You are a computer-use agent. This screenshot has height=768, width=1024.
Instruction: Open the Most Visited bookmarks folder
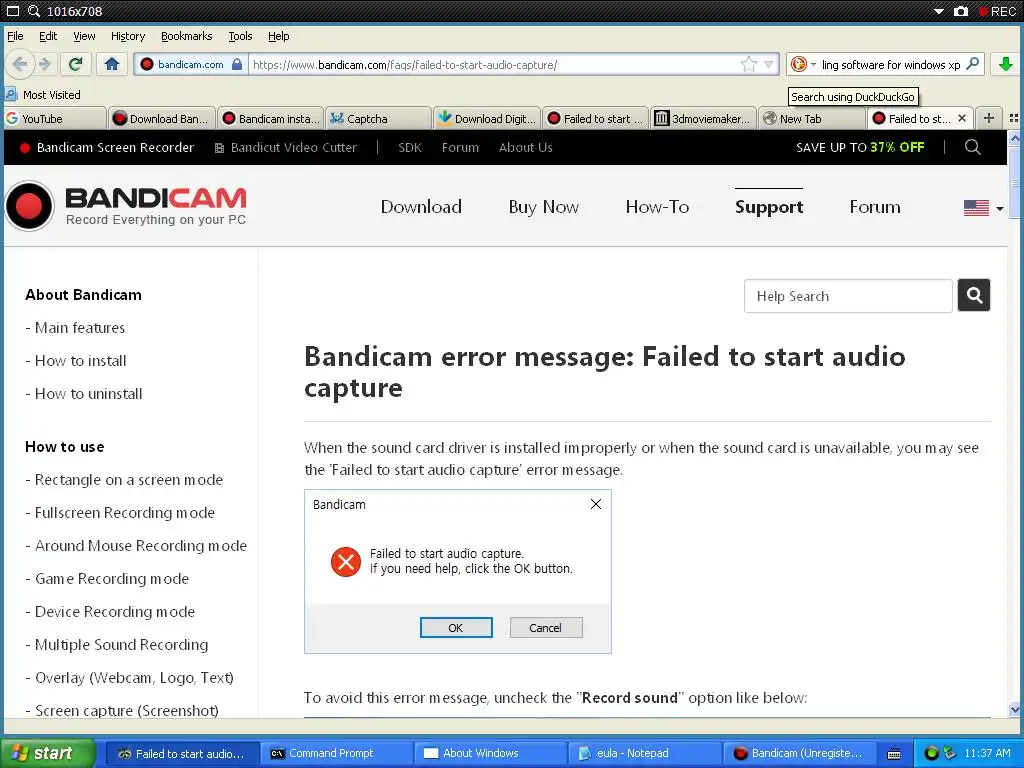pos(43,95)
